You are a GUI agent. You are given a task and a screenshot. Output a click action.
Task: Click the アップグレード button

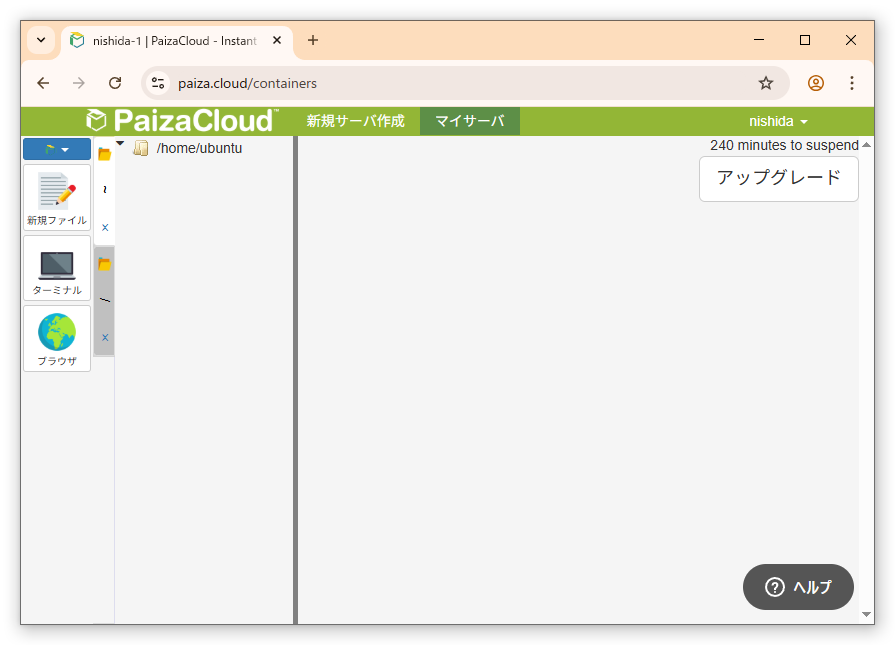coord(778,178)
